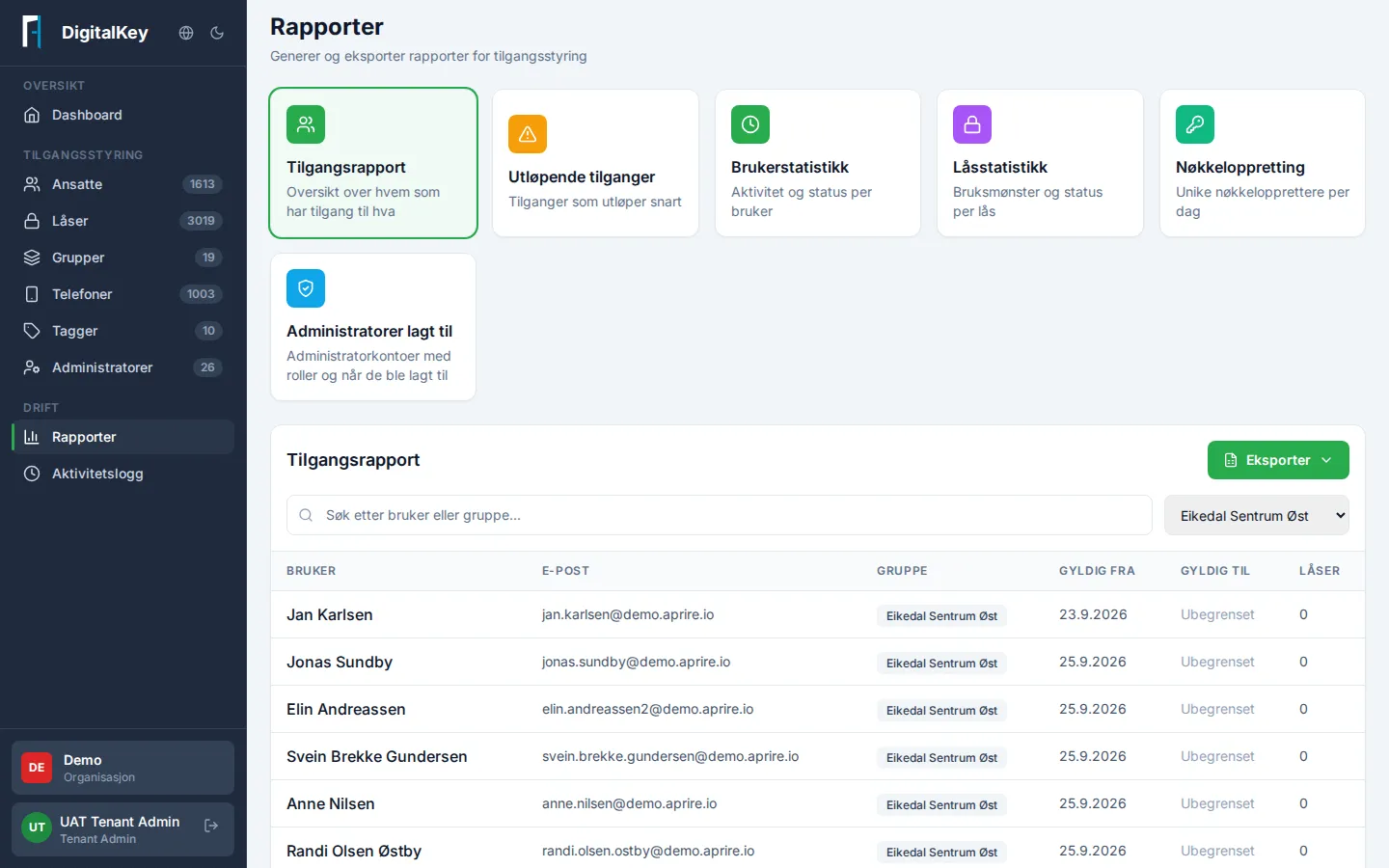Open the Demo organisation switcher
The height and width of the screenshot is (868, 1389).
(123, 768)
